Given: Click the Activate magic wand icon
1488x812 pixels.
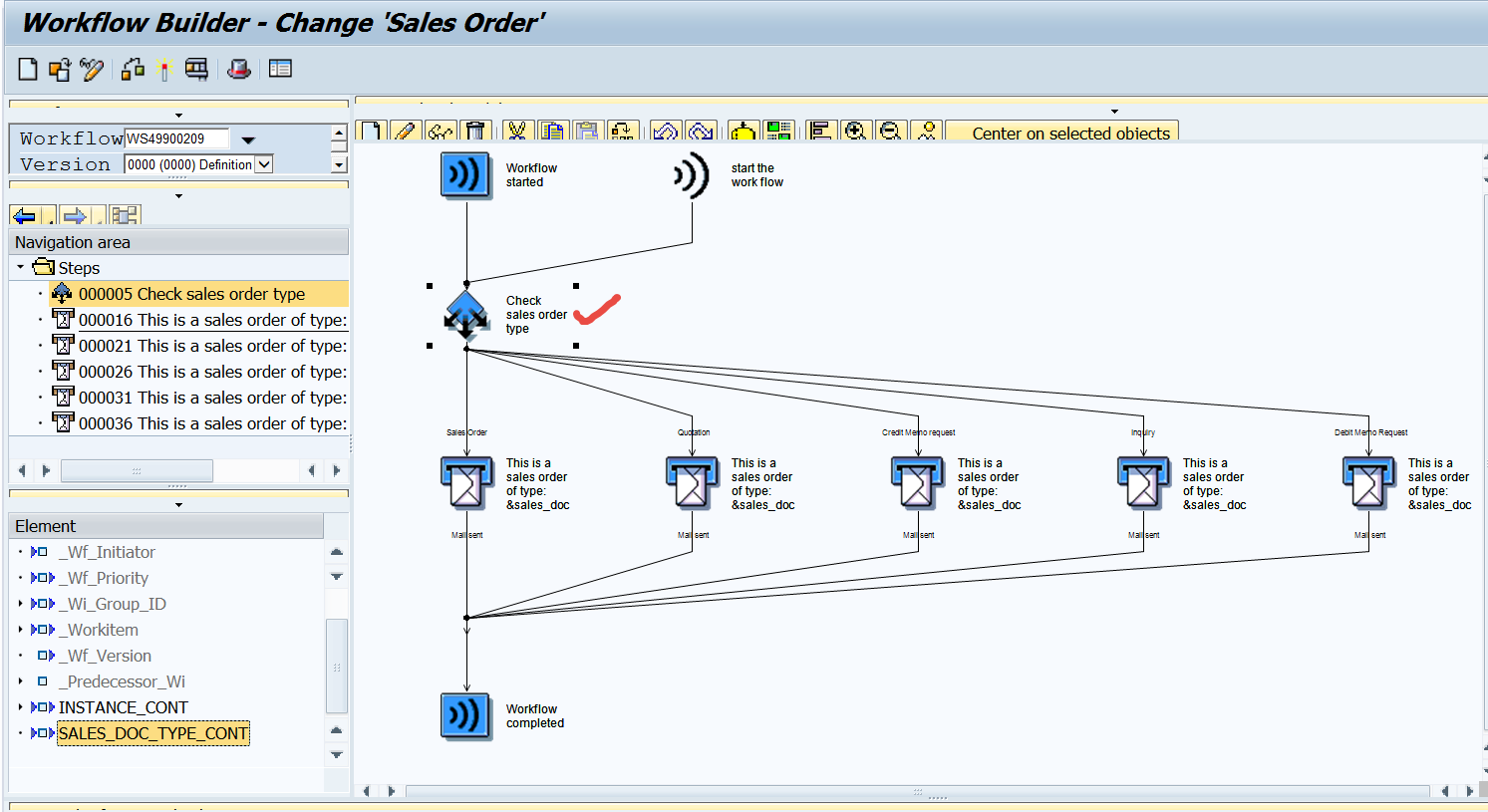Looking at the screenshot, I should (164, 69).
